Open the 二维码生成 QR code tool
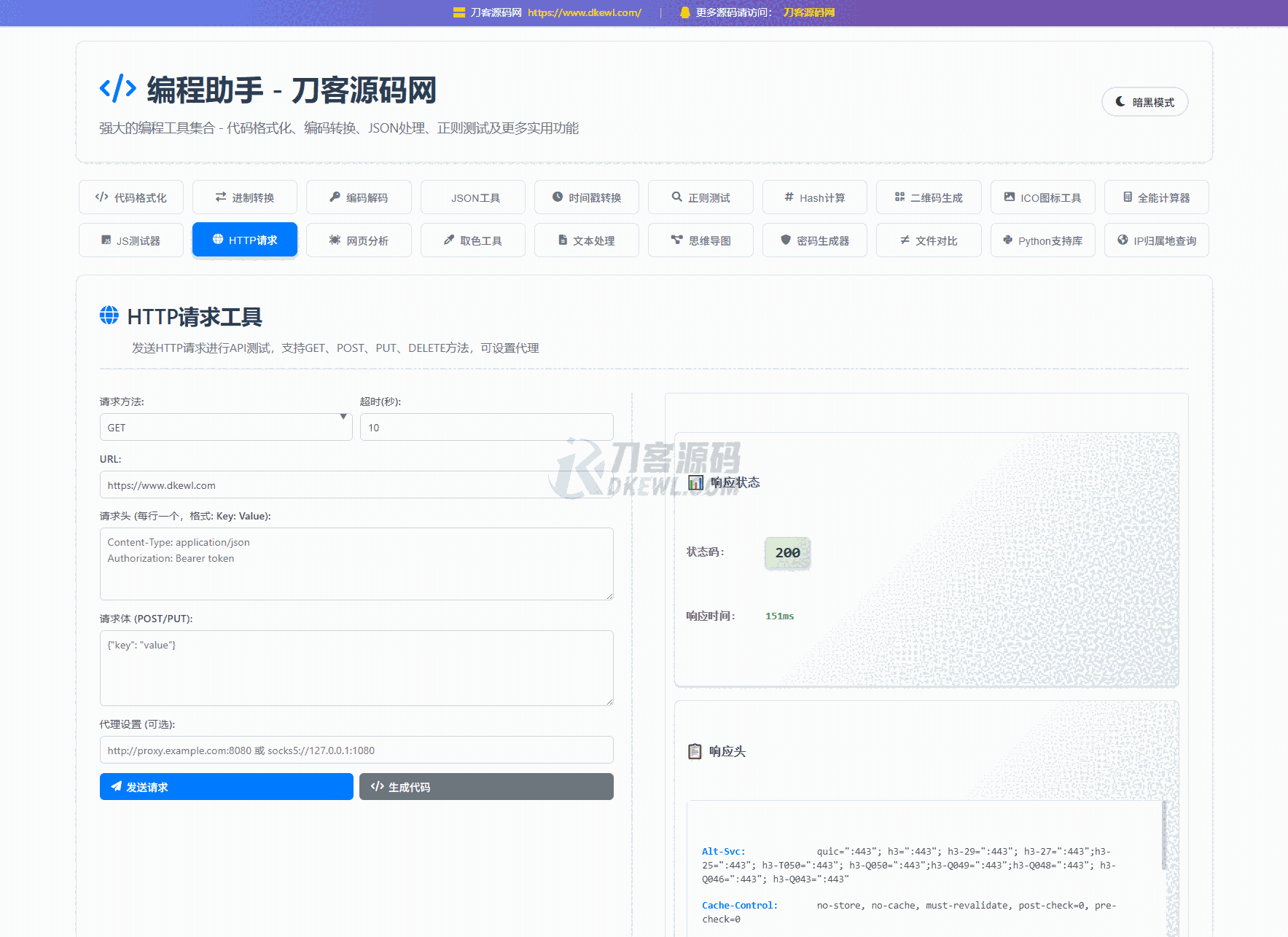The width and height of the screenshot is (1288, 937). pyautogui.click(x=929, y=197)
